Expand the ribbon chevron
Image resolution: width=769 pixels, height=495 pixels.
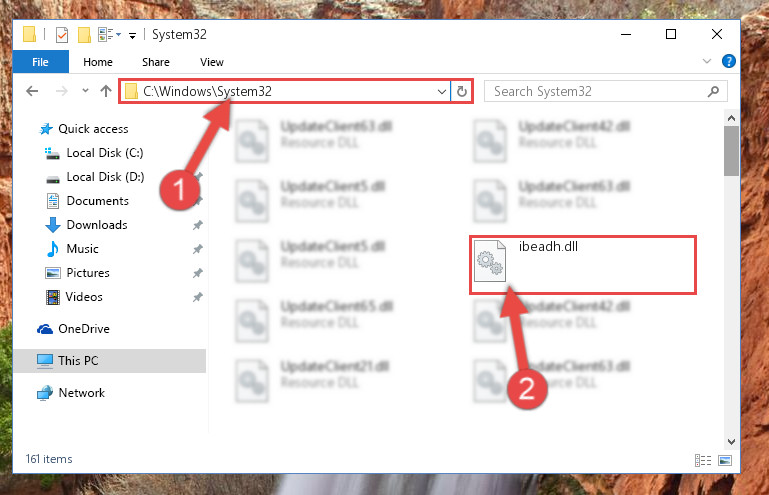[x=707, y=61]
